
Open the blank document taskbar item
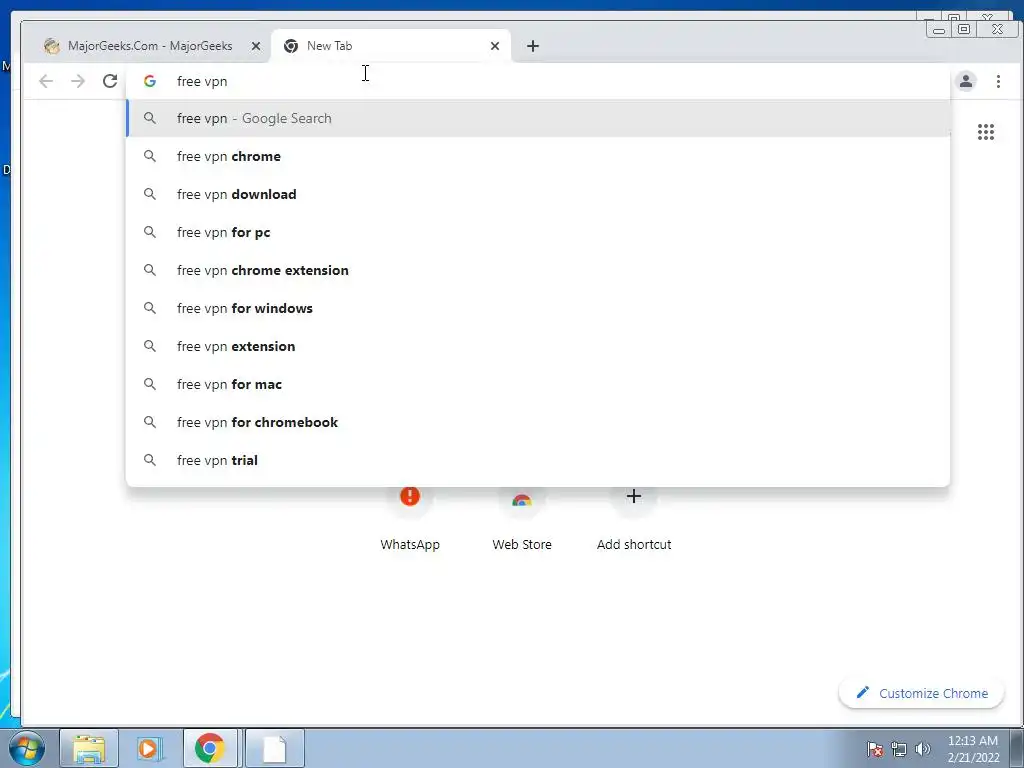274,748
